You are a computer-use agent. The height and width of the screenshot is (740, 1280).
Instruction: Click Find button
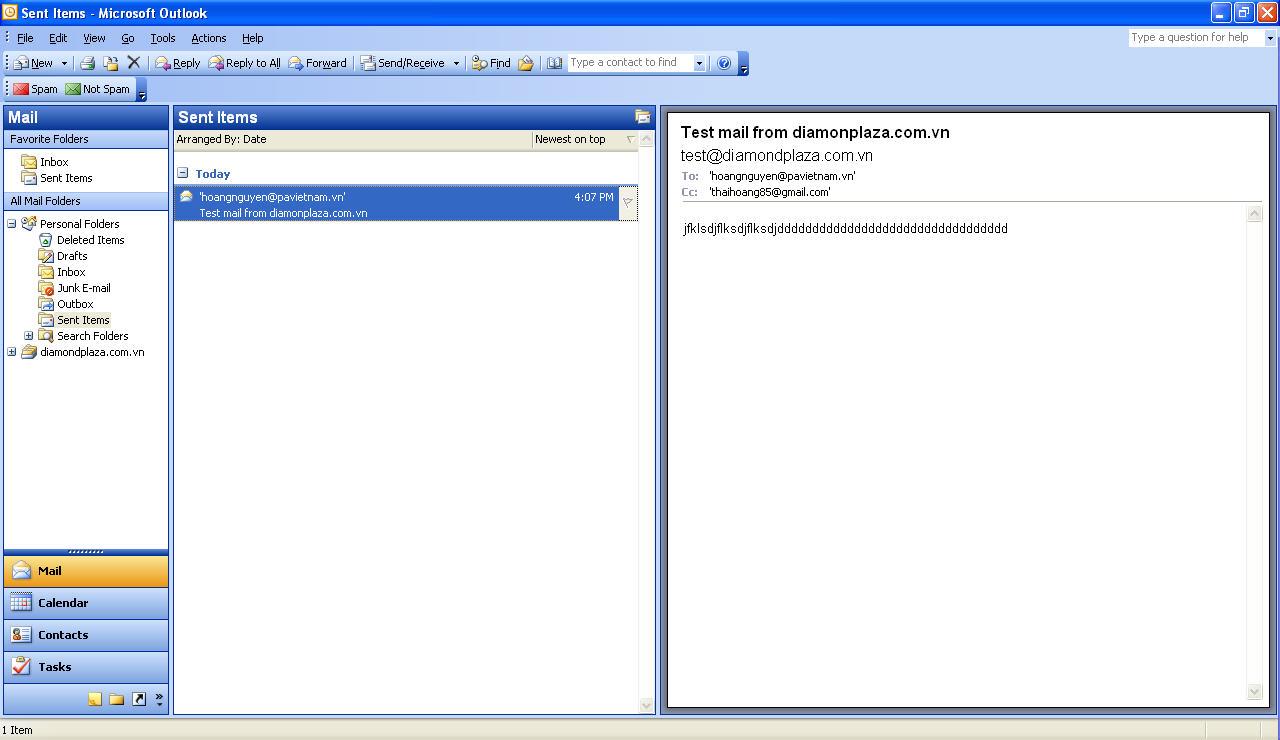(x=491, y=63)
